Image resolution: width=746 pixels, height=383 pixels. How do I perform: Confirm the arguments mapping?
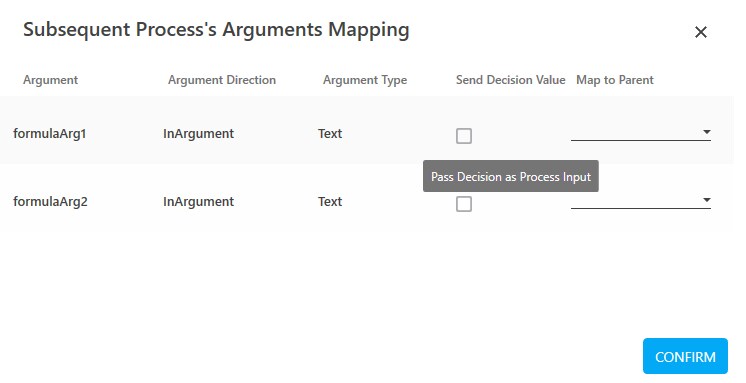(x=685, y=356)
